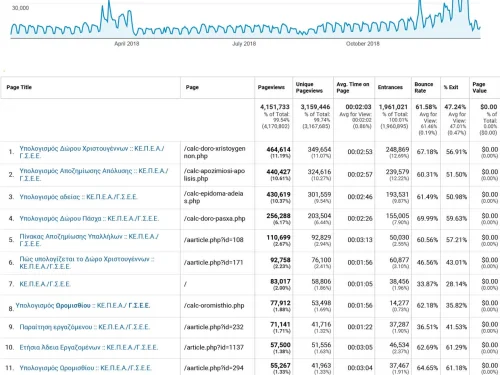Image resolution: width=500 pixels, height=375 pixels.
Task: Open the row 7 ΚΕ.Π.Ε.Α./Γ.Σ.Ε.Ε. title link
Action: pyautogui.click(x=45, y=284)
